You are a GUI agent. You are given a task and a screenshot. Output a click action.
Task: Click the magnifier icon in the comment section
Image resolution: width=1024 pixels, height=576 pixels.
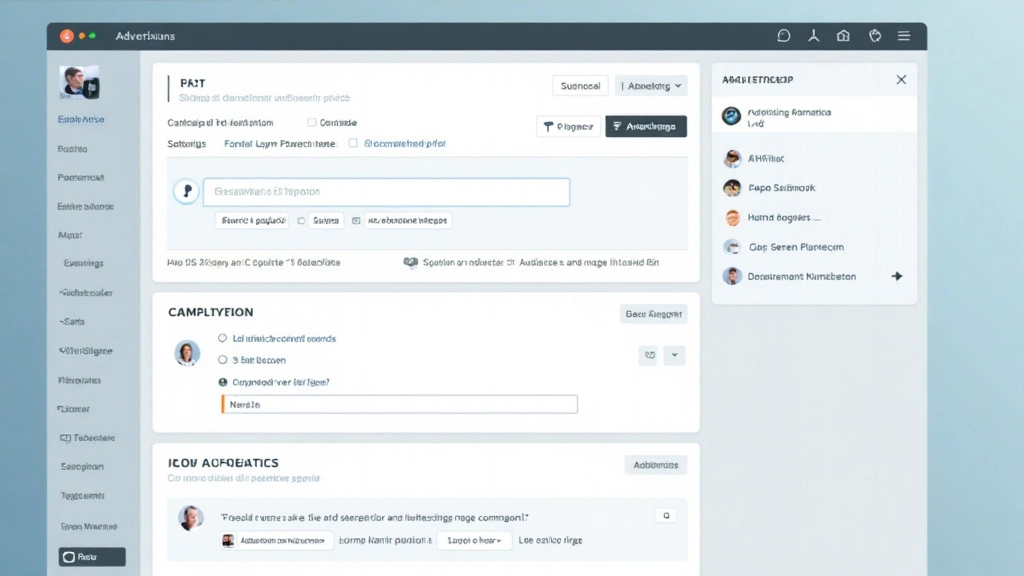pyautogui.click(x=666, y=515)
